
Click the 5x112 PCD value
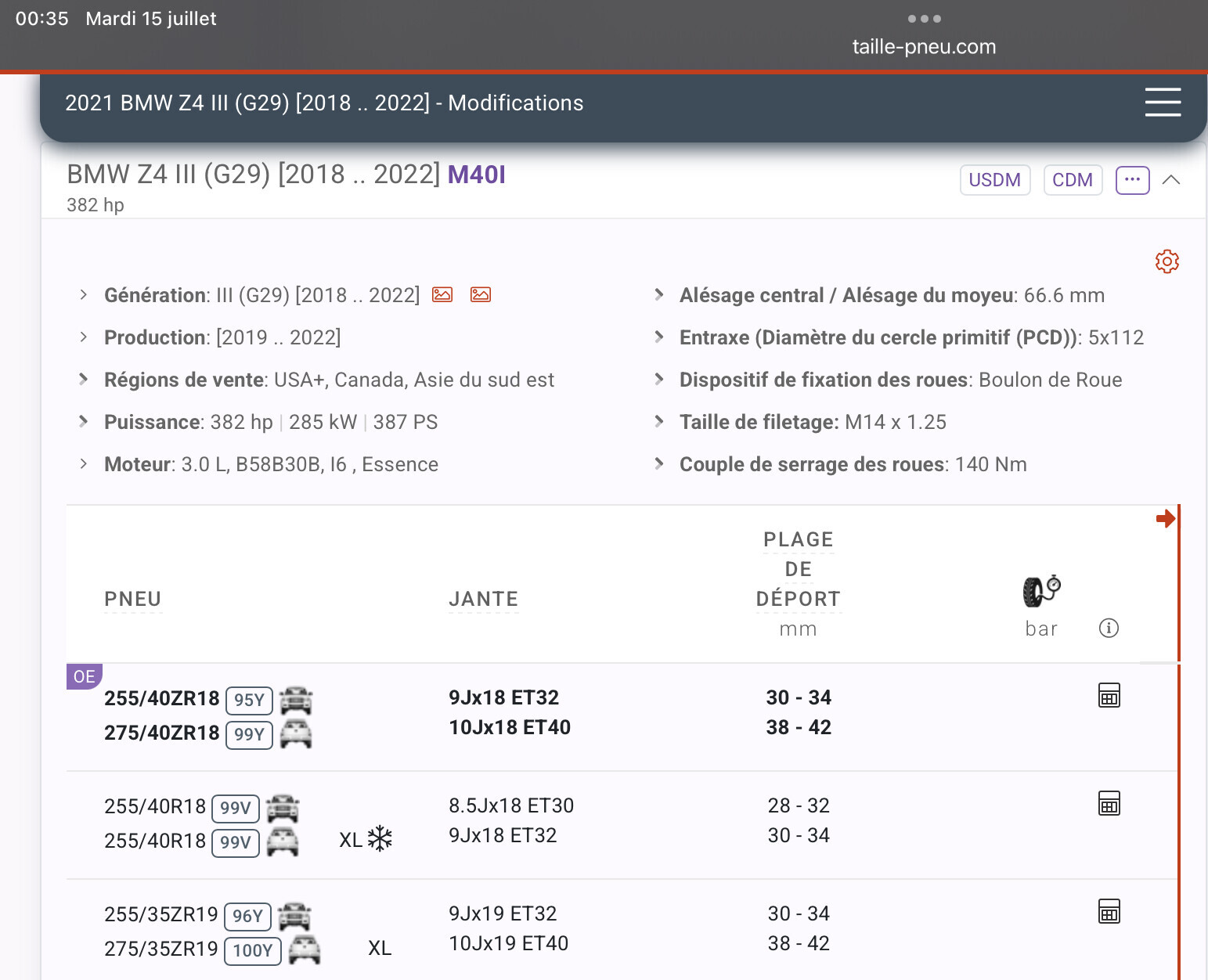coord(1116,337)
